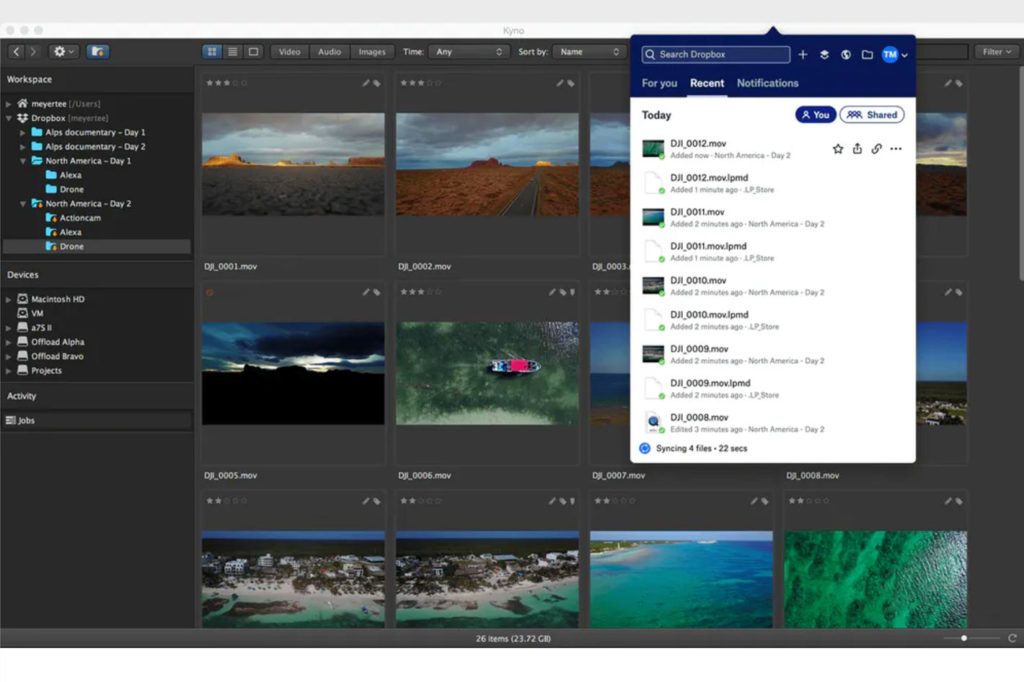Click the tag icon on DJI_0001.mov
The height and width of the screenshot is (682, 1024).
click(377, 83)
